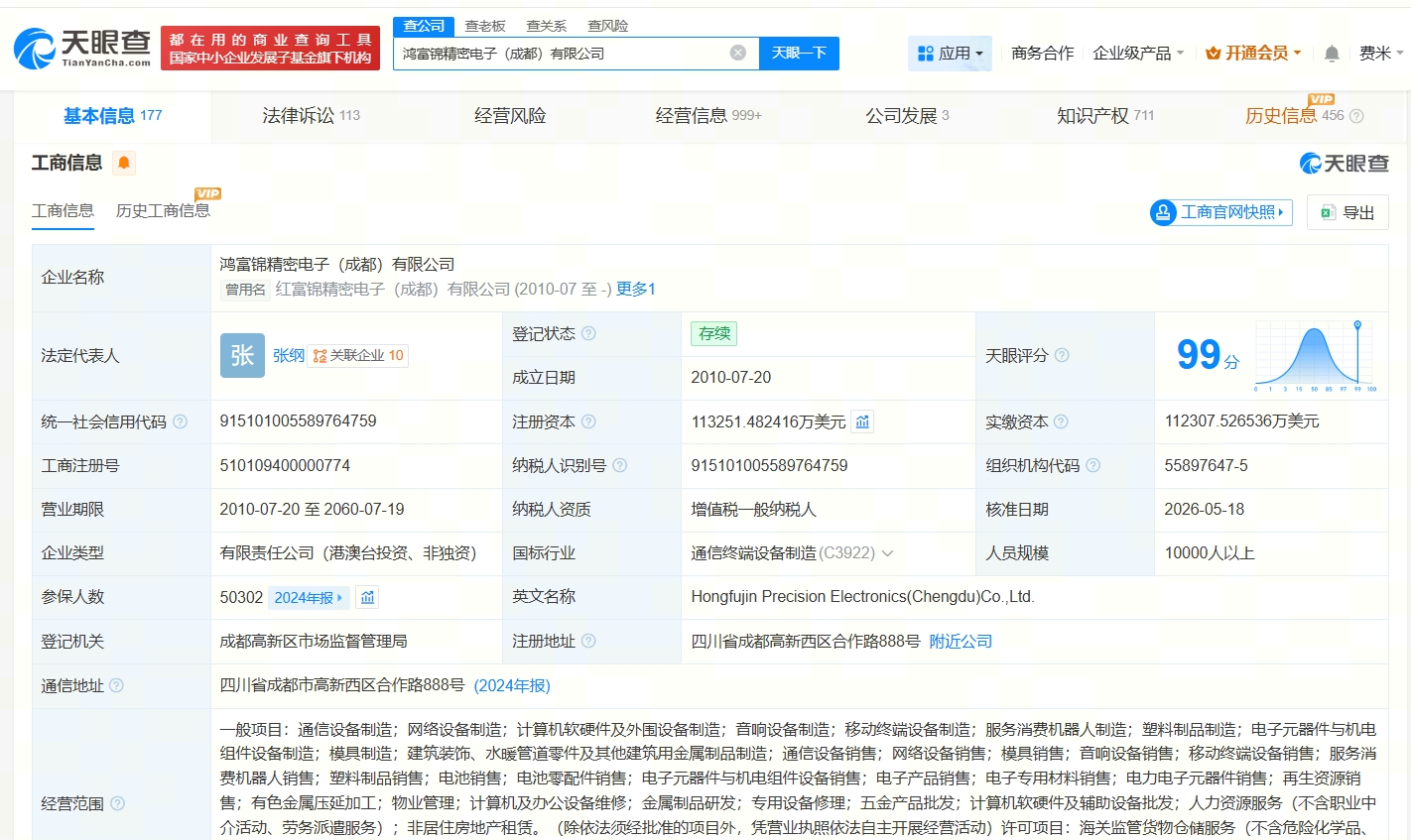Select the 查公司 search tab

[x=424, y=26]
